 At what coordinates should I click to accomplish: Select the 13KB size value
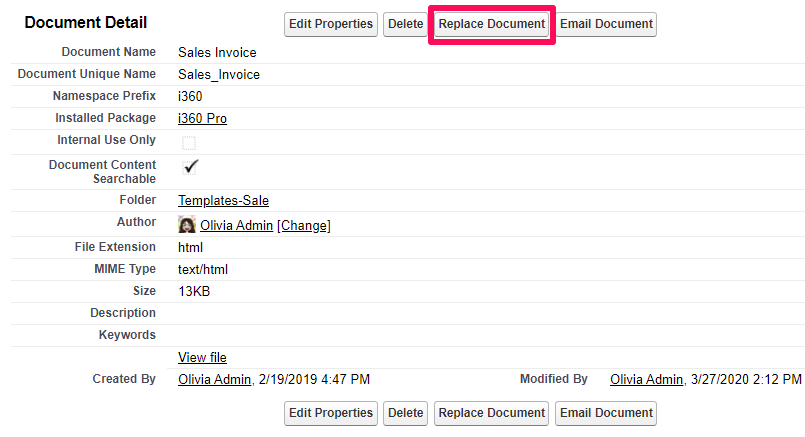194,292
